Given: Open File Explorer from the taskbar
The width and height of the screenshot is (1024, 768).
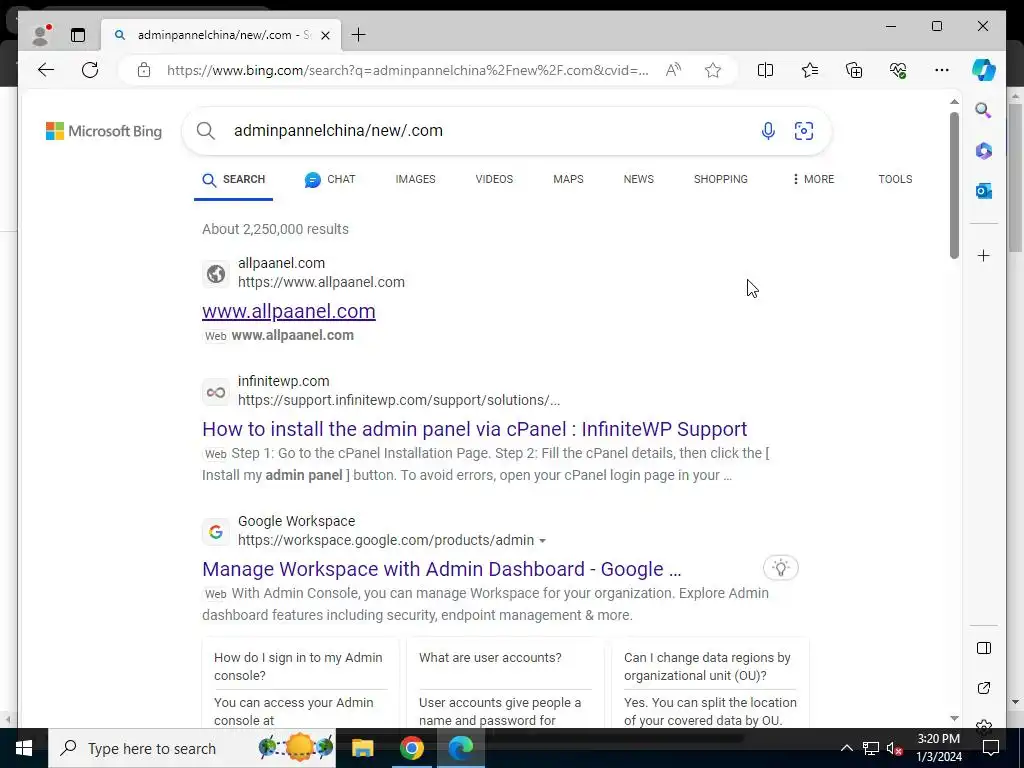Looking at the screenshot, I should pos(362,748).
